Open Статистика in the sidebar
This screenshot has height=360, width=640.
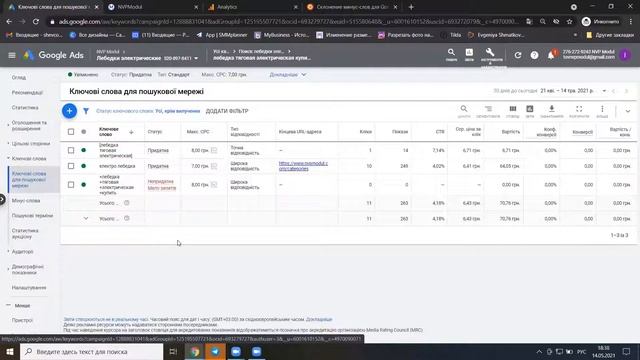25,107
